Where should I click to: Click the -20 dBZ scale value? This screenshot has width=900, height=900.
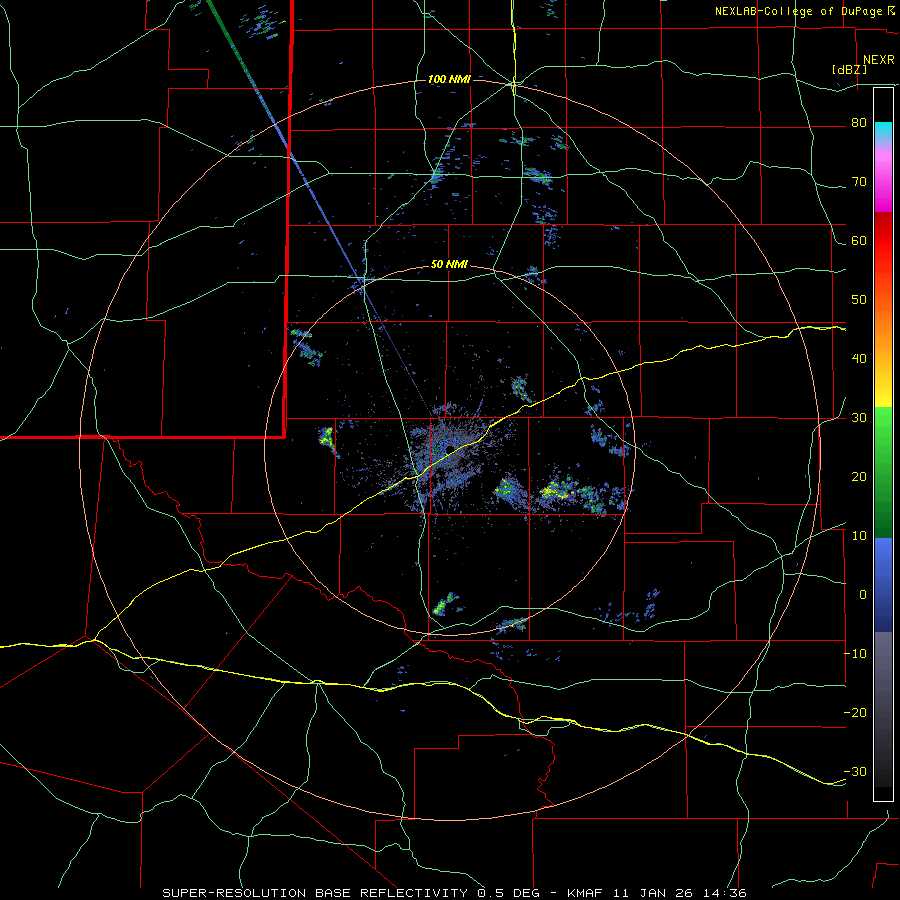855,713
